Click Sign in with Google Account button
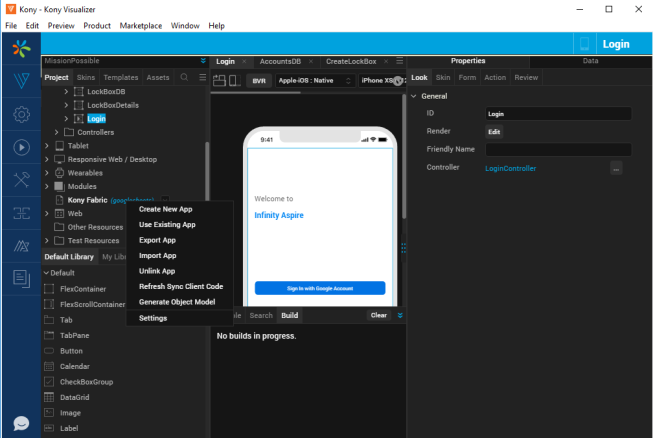653x438 pixels. 320,288
